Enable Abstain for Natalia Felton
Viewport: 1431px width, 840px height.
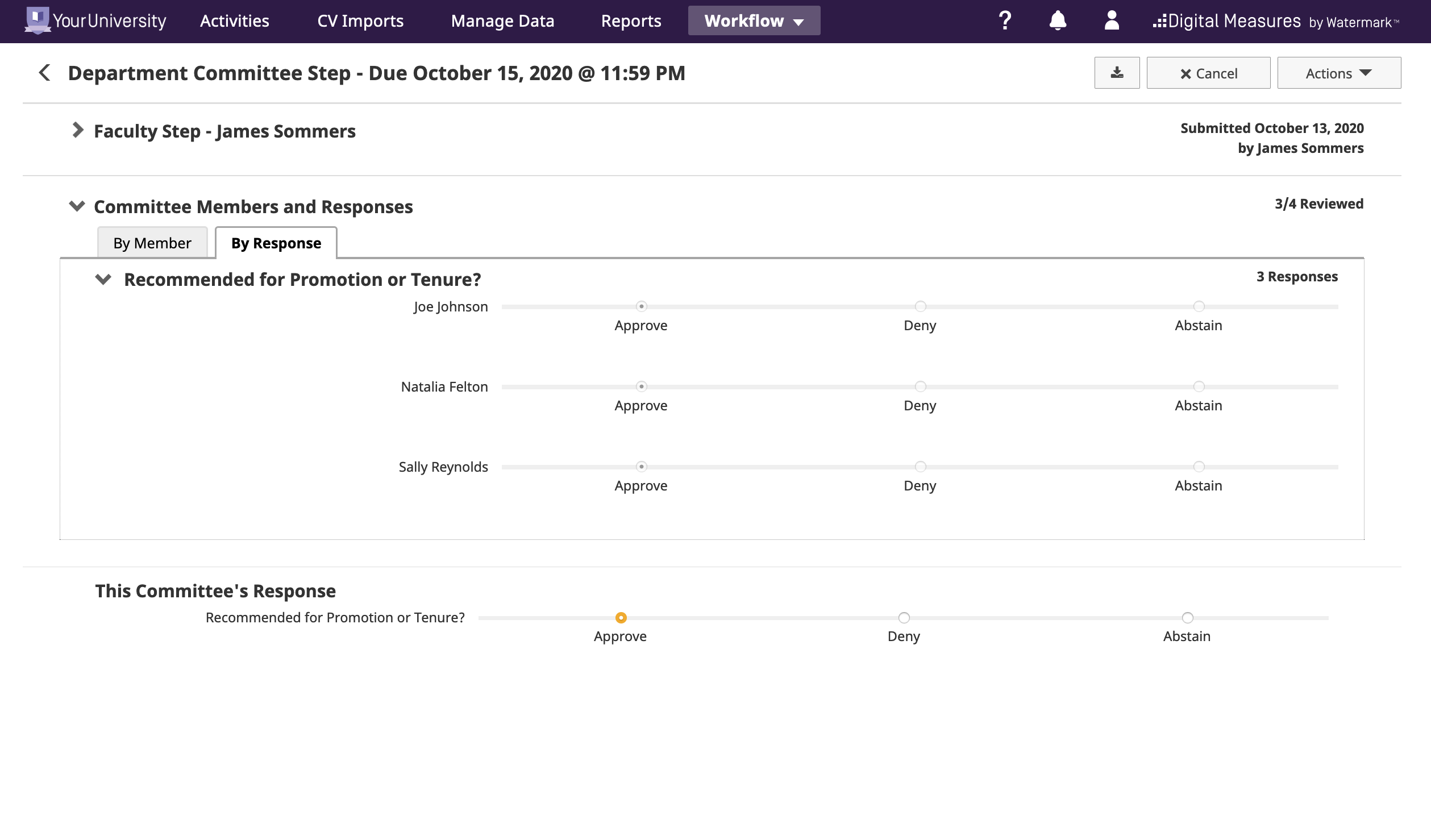[1198, 385]
